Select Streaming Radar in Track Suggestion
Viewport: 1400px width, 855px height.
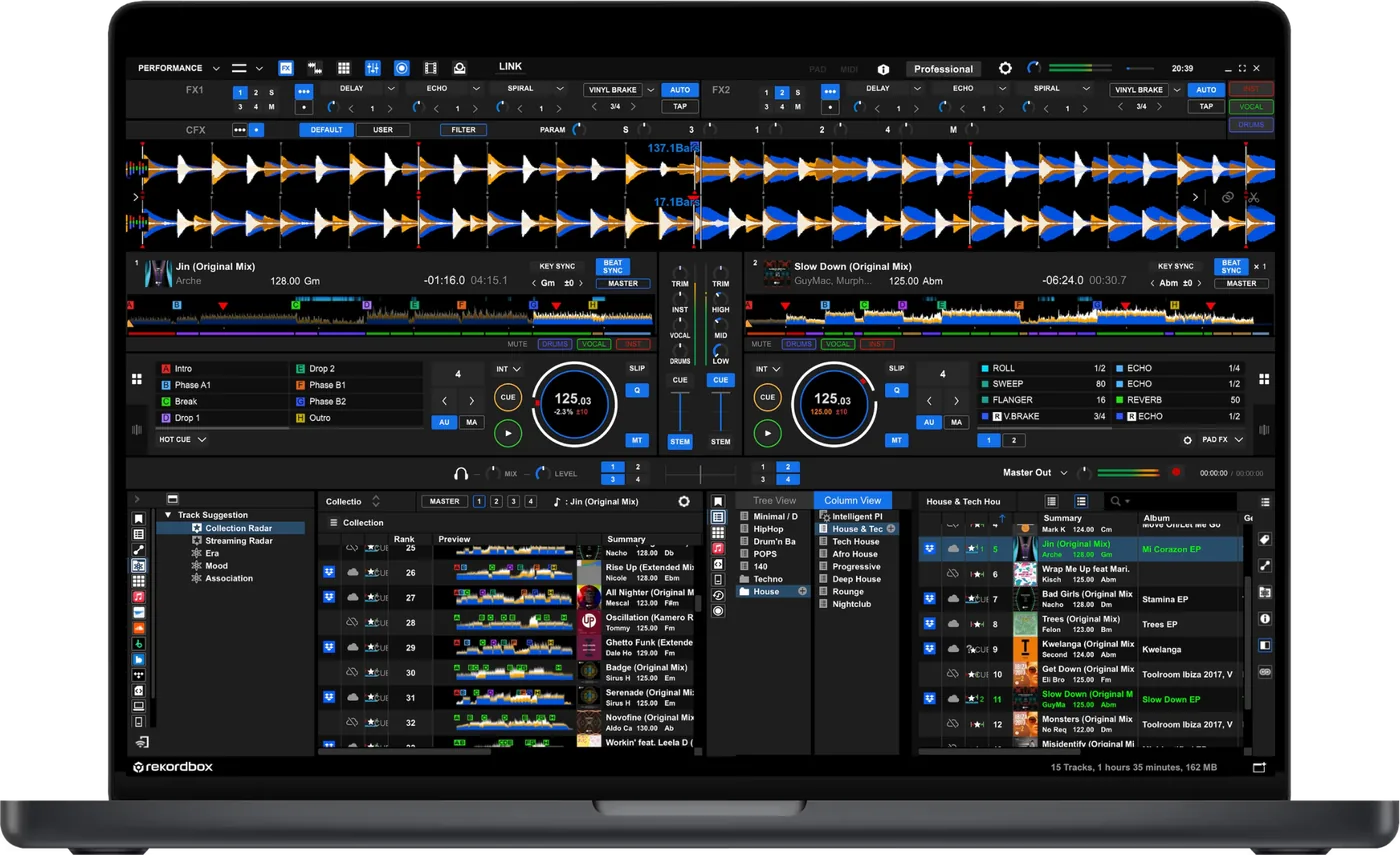coord(239,541)
